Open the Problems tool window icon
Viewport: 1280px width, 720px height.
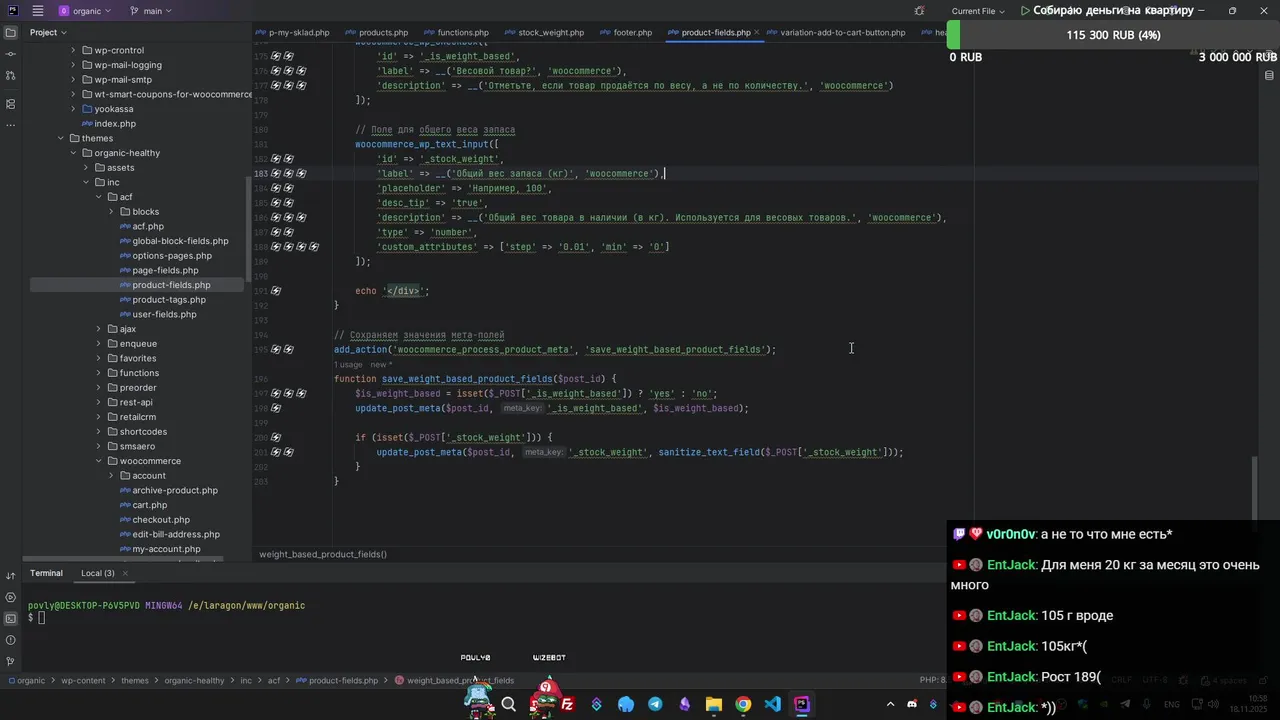coord(10,640)
